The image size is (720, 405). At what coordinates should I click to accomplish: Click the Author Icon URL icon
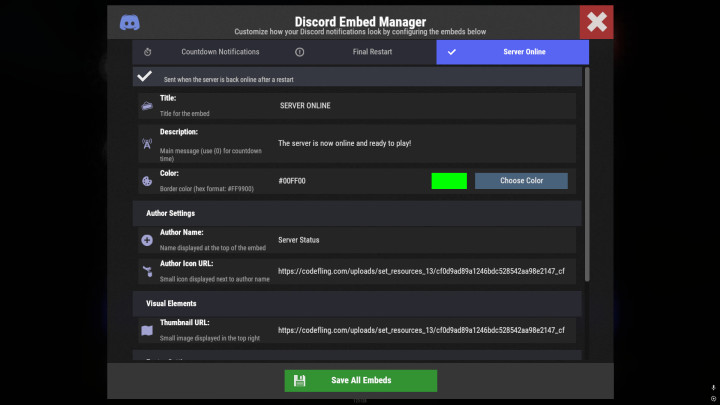point(147,271)
